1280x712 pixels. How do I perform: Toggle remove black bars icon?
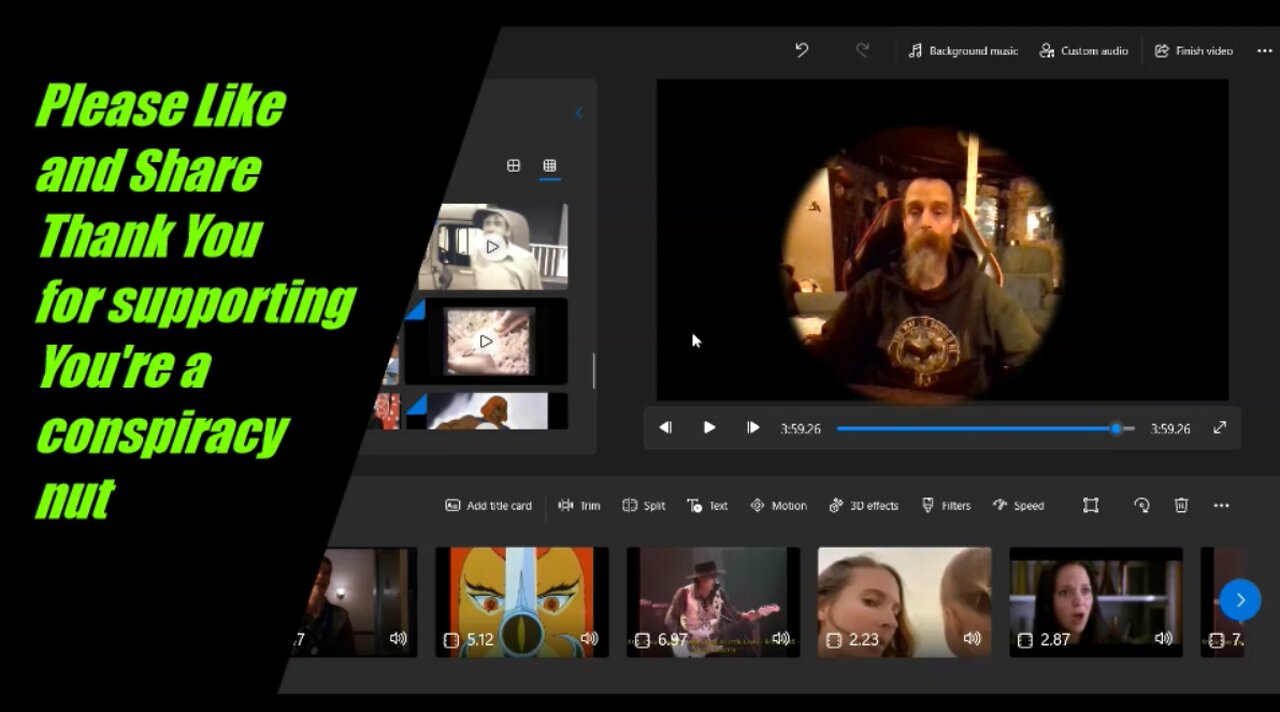[x=1091, y=506]
